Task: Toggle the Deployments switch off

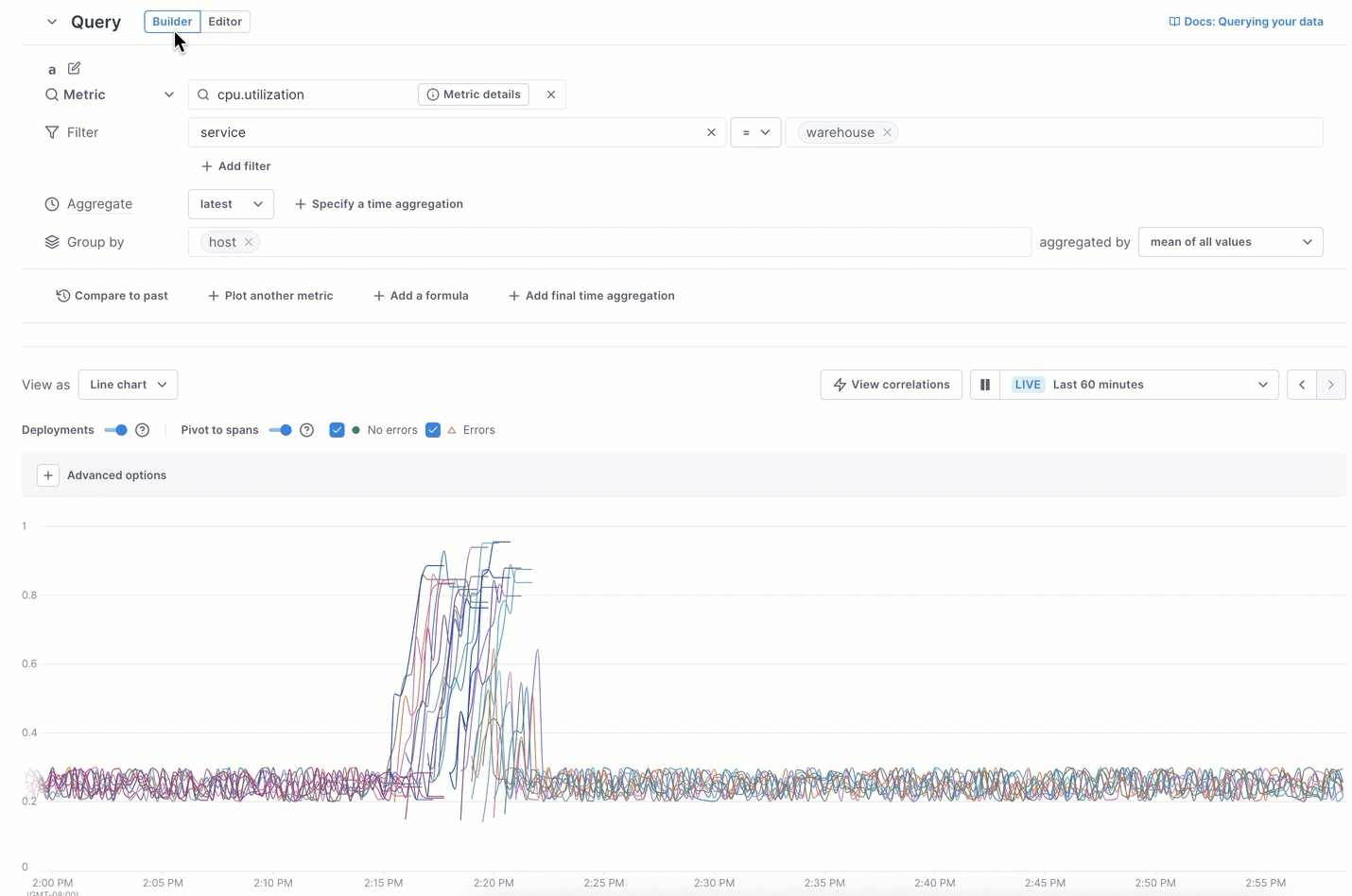Action: [116, 430]
